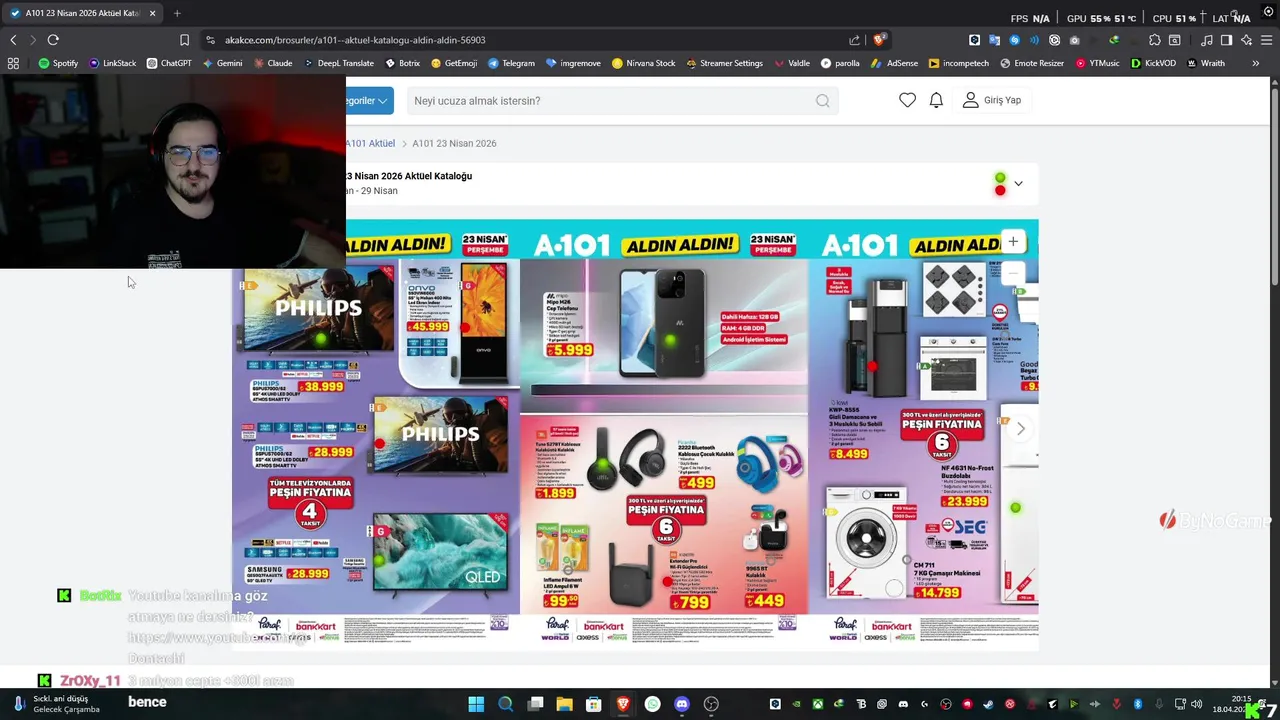Open the QLED Samsung TV product image

click(440, 554)
